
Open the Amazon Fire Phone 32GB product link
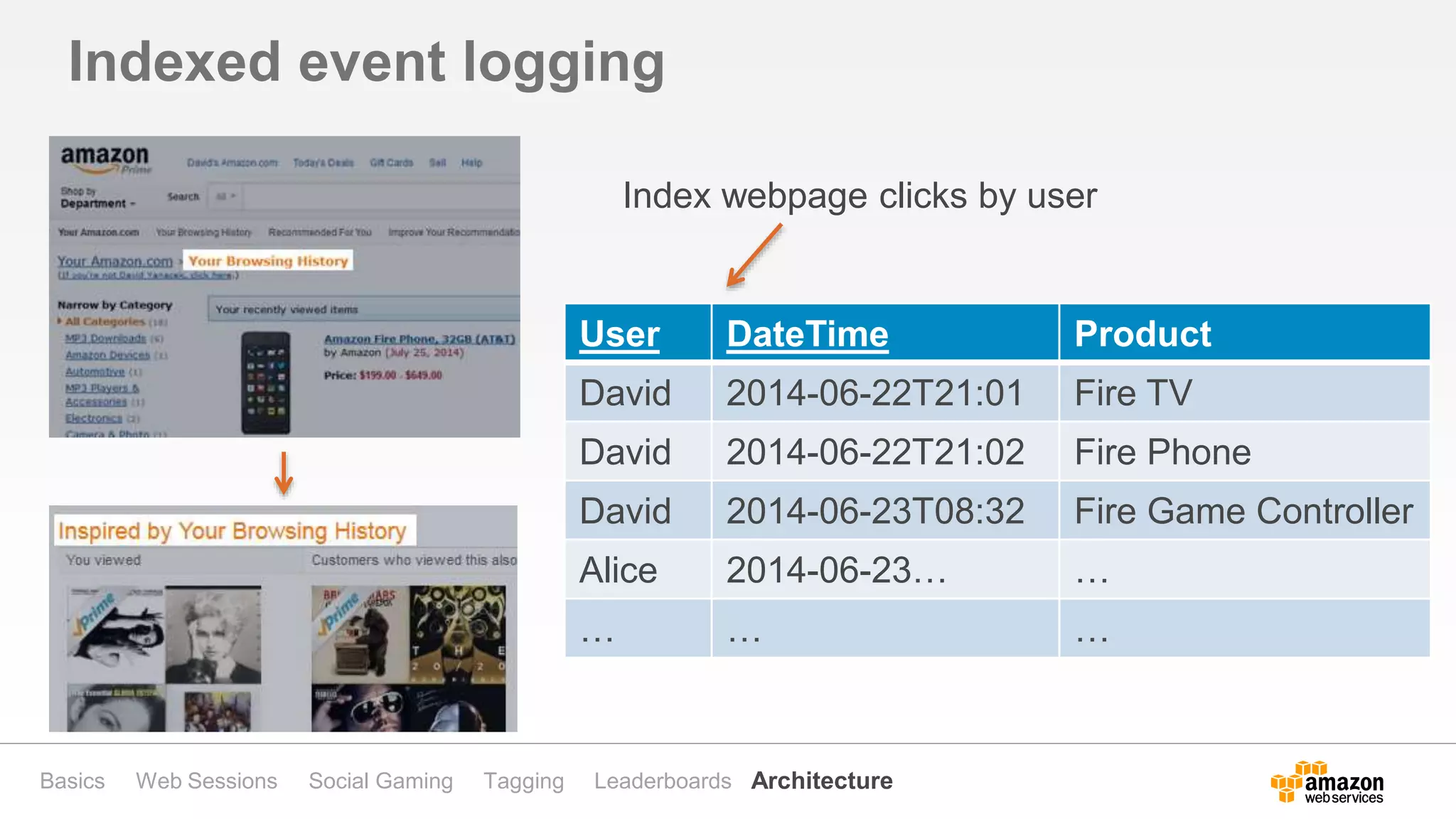(x=419, y=339)
